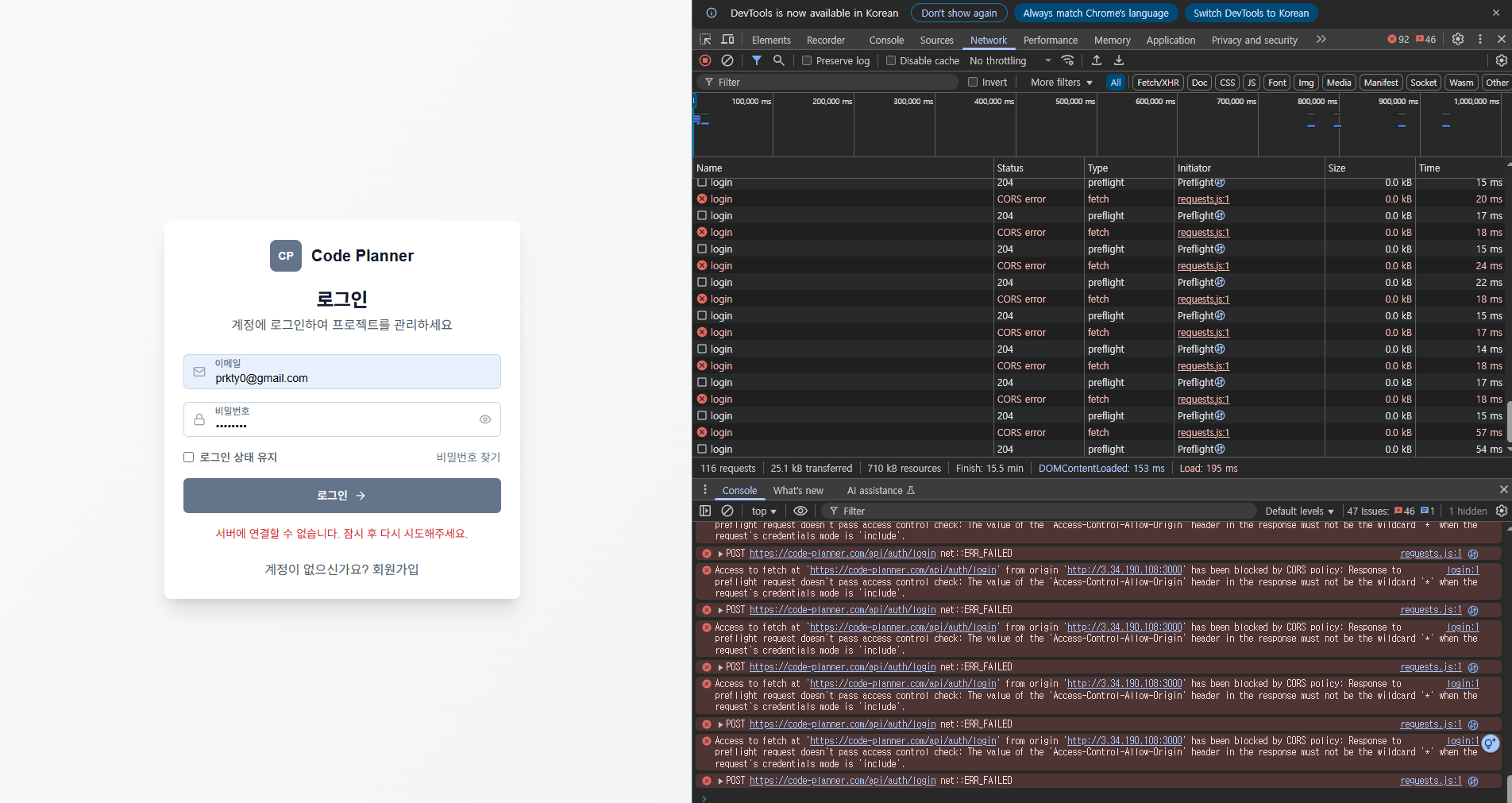The width and height of the screenshot is (1512, 803).
Task: Click the Code Planner CP logo
Action: pyautogui.click(x=286, y=256)
